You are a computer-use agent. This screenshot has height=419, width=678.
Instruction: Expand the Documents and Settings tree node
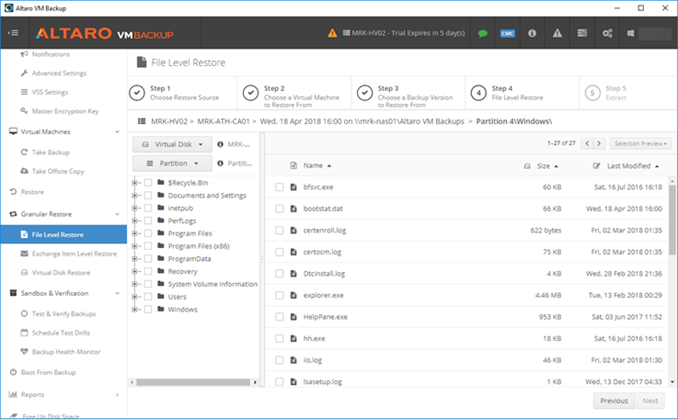pos(134,195)
